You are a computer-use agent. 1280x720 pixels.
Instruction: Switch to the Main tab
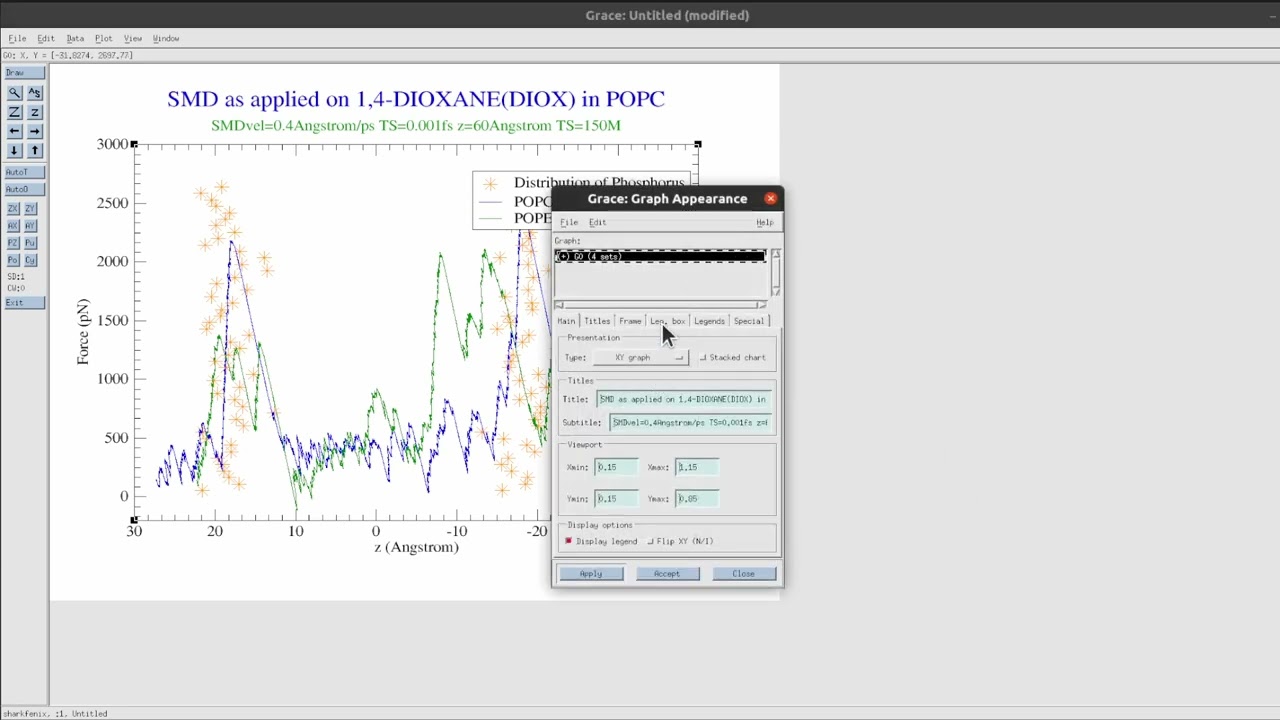pyautogui.click(x=566, y=321)
